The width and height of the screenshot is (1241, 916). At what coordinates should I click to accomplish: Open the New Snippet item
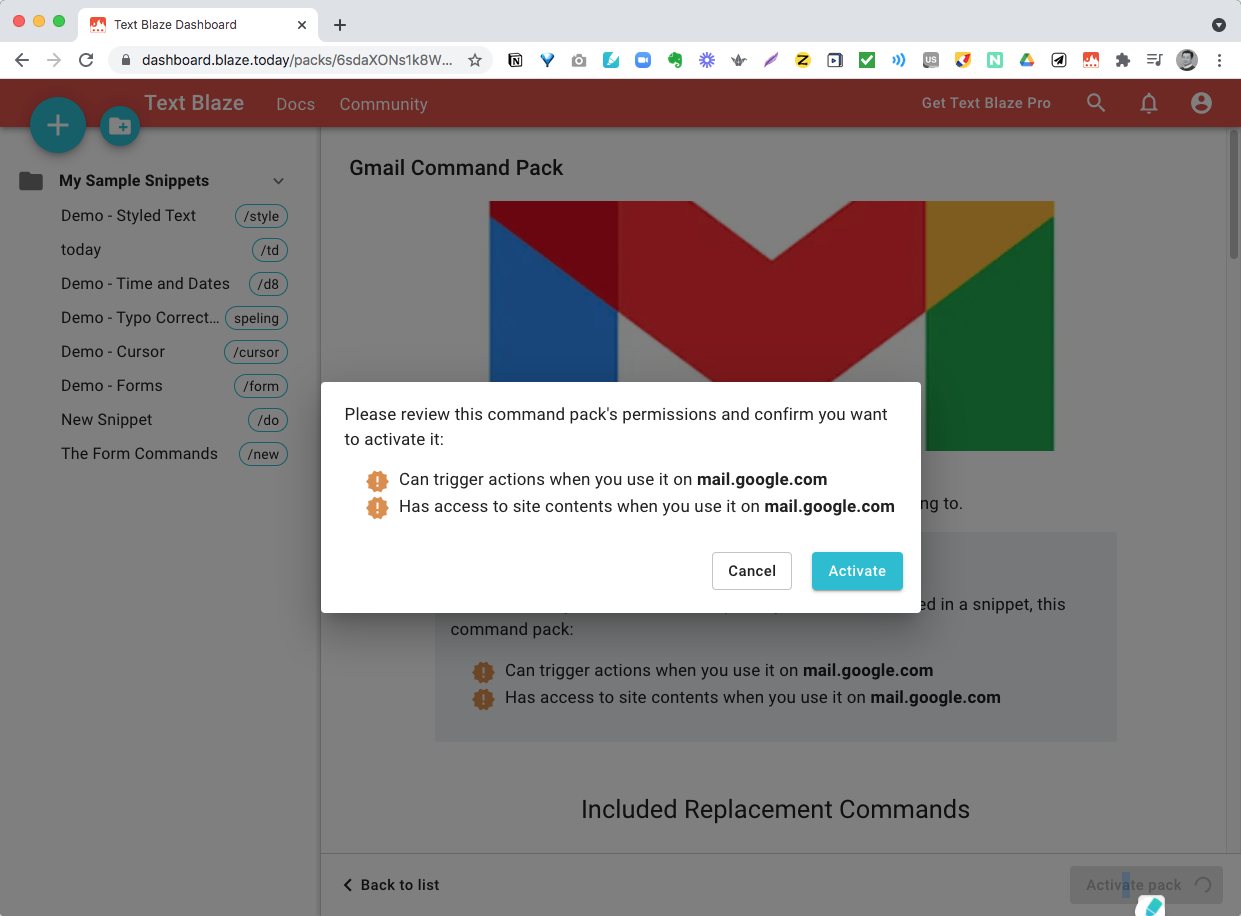(107, 419)
